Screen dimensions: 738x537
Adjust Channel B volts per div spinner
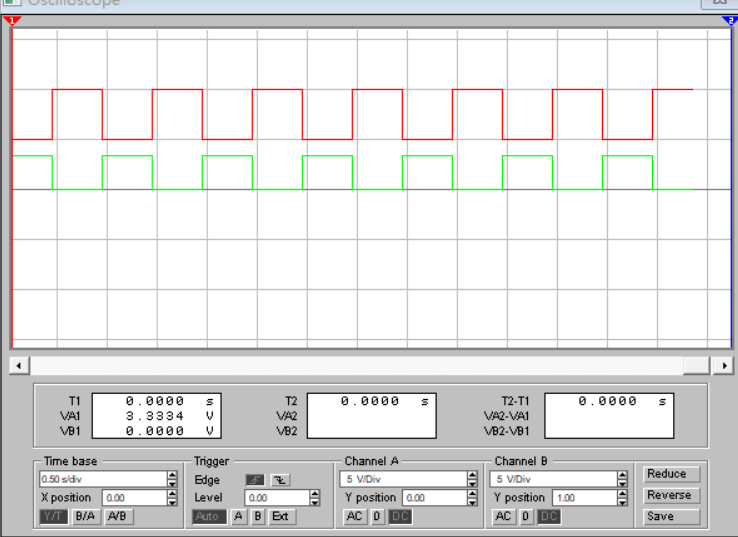pyautogui.click(x=623, y=479)
